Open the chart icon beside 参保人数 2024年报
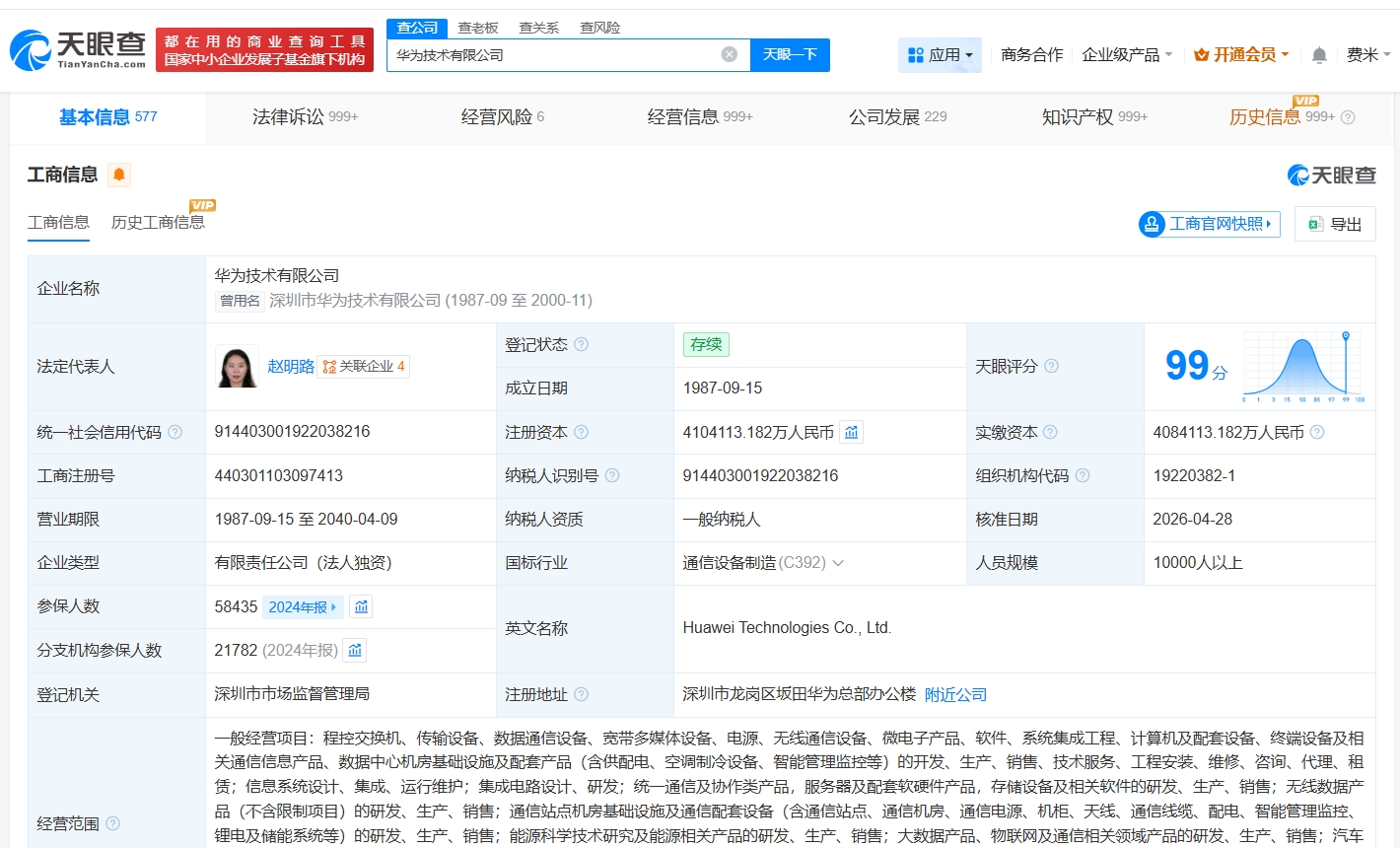This screenshot has height=848, width=1400. [x=362, y=606]
